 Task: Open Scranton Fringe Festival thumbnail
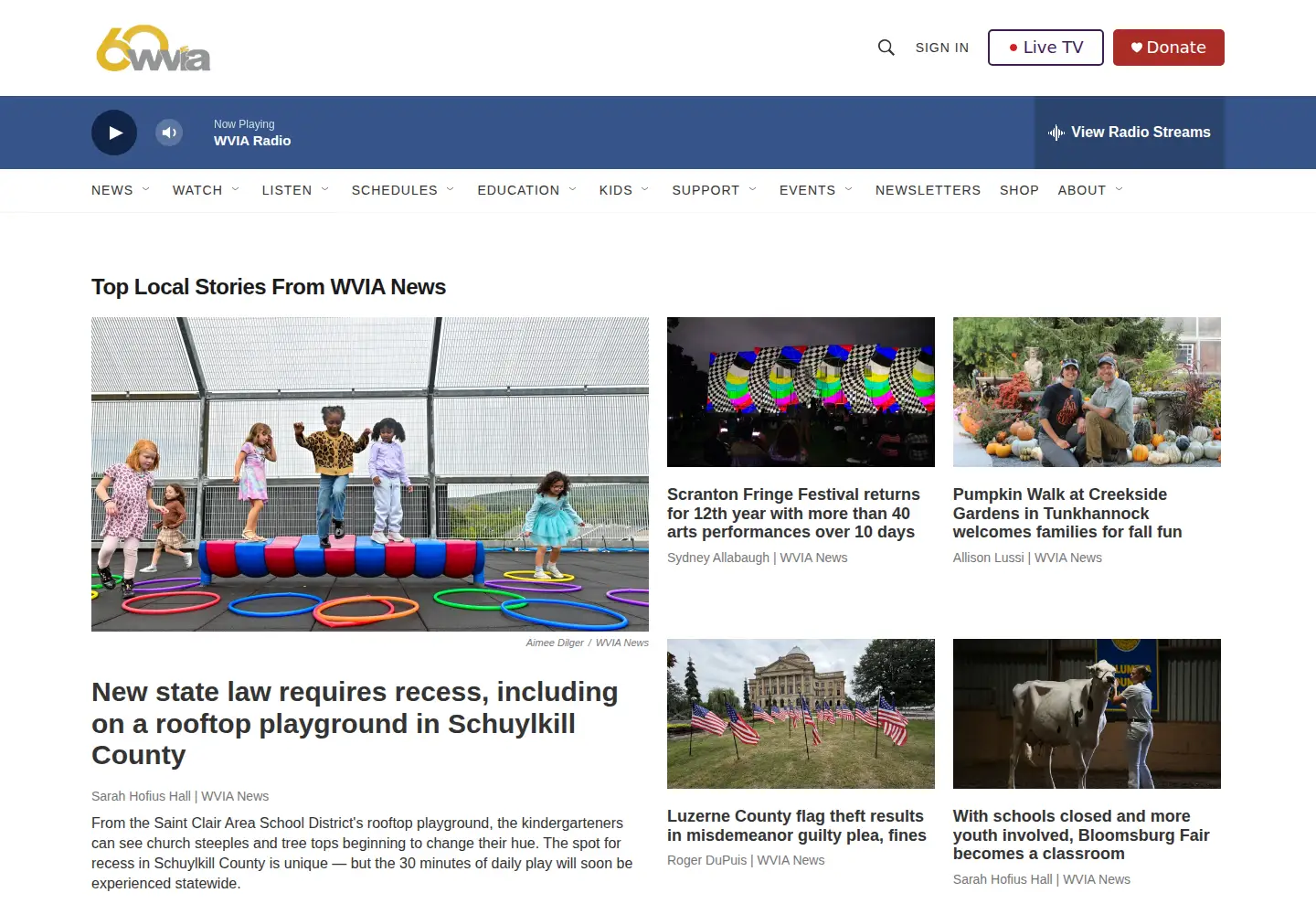801,392
